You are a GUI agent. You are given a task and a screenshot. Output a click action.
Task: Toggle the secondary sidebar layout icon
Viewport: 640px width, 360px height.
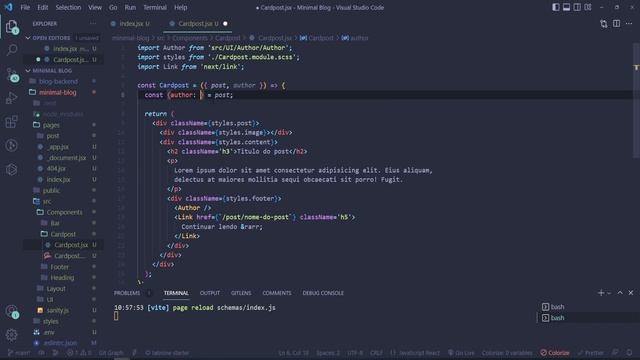point(577,7)
